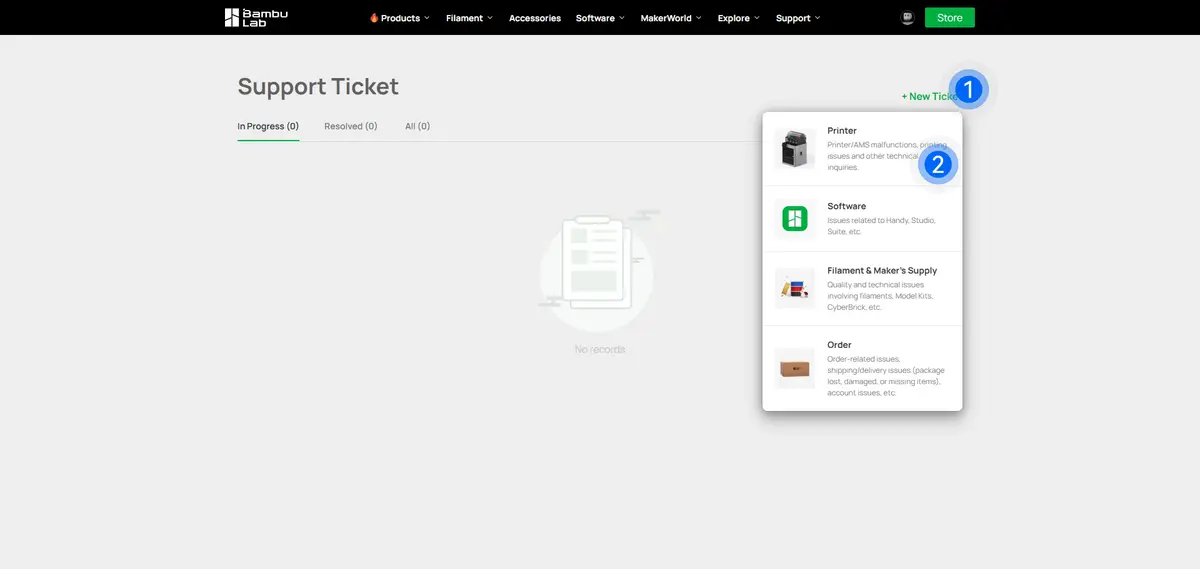Screen dimensions: 1200x569
Task: Click the Support Ticket heading
Action: coord(318,86)
